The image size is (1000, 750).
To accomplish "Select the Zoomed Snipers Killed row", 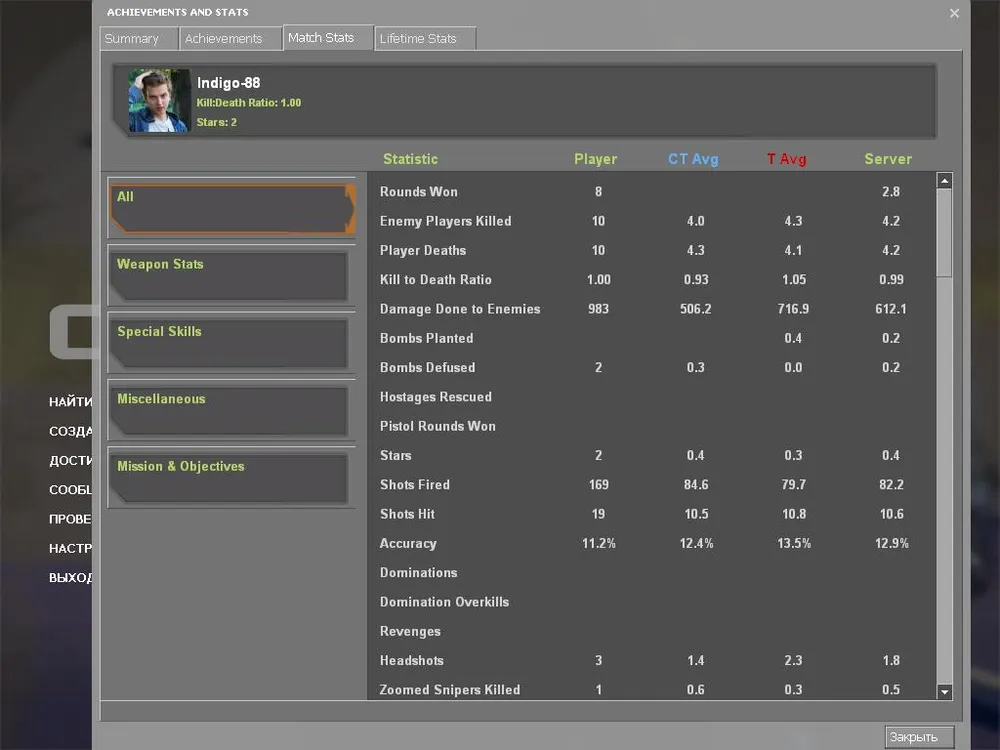I will point(651,690).
